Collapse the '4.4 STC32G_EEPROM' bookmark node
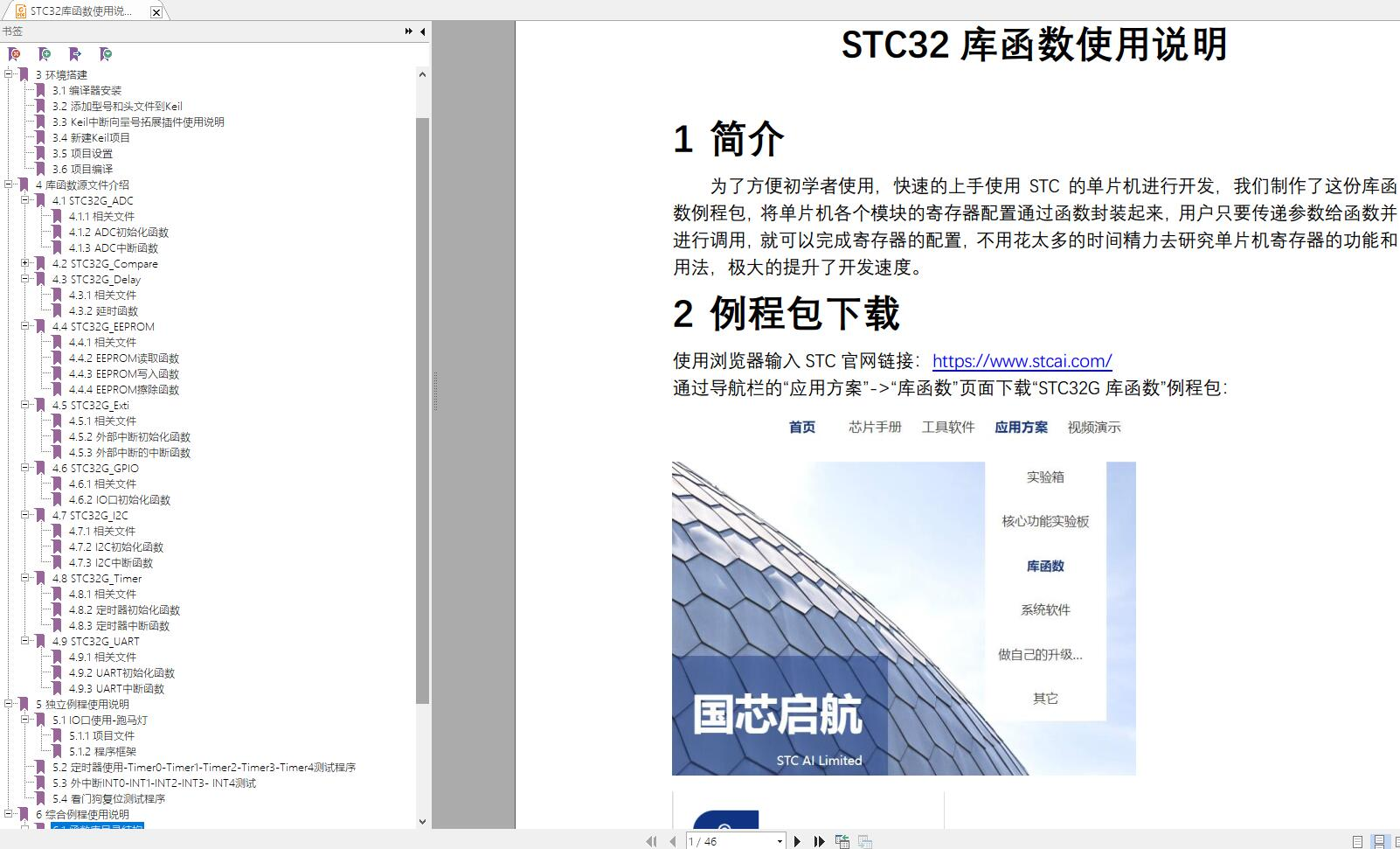The height and width of the screenshot is (849, 1400). tap(25, 326)
